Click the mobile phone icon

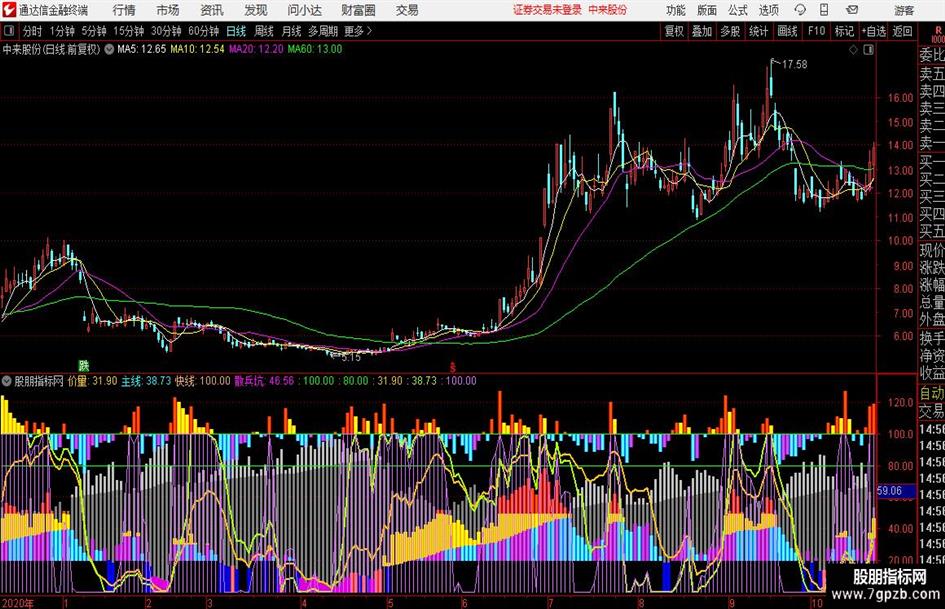coord(824,10)
